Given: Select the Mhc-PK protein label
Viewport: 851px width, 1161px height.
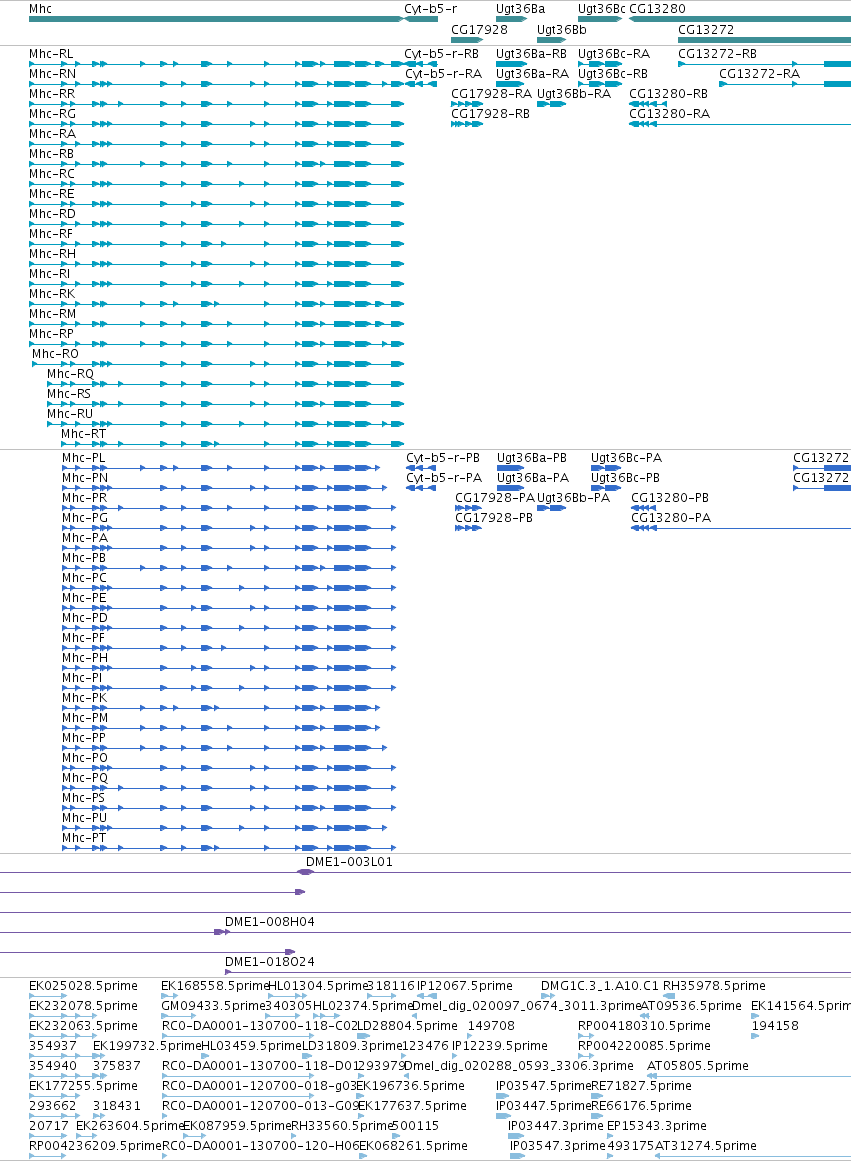Looking at the screenshot, I should pos(84,698).
